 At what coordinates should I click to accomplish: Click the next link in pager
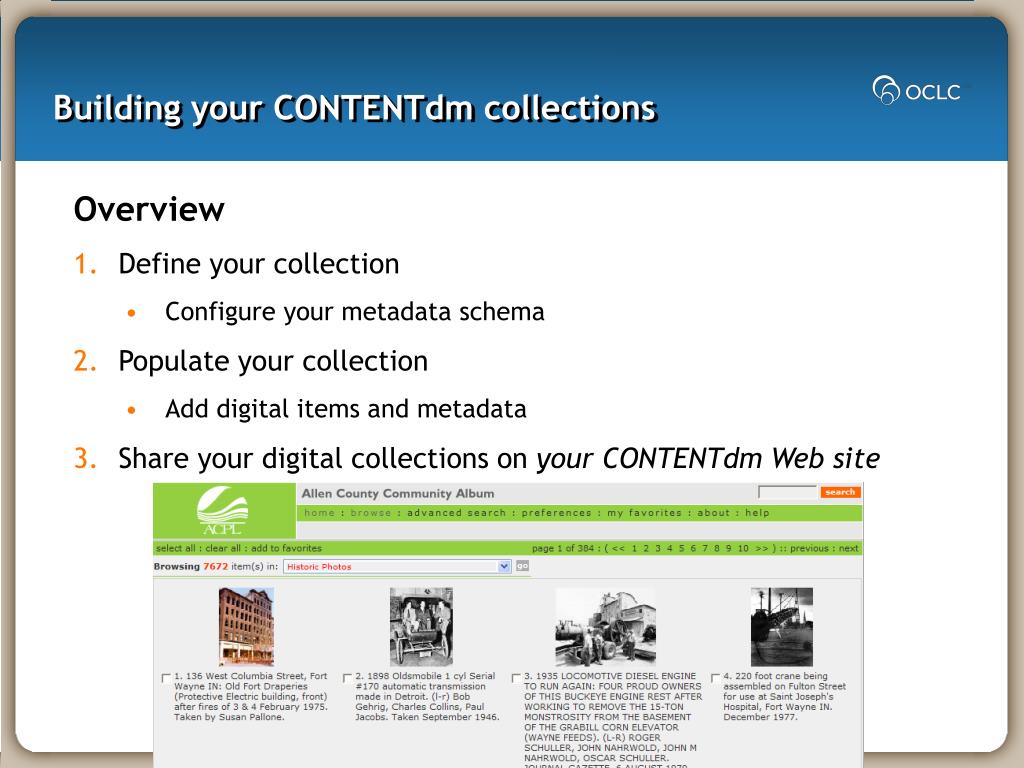click(848, 548)
